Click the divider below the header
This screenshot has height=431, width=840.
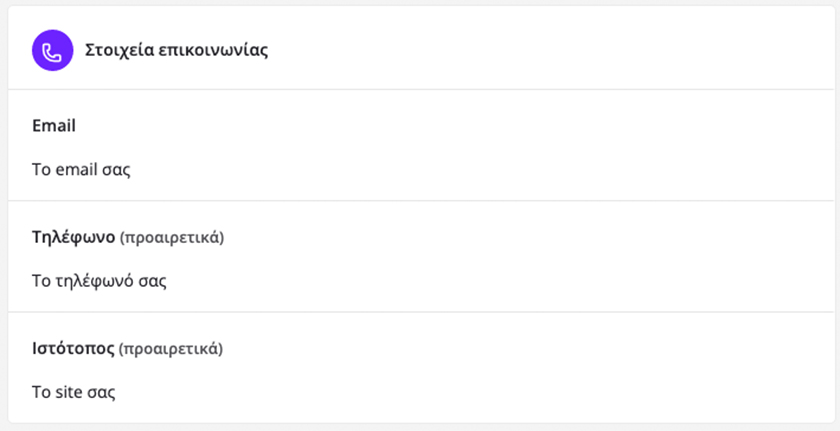pos(420,89)
